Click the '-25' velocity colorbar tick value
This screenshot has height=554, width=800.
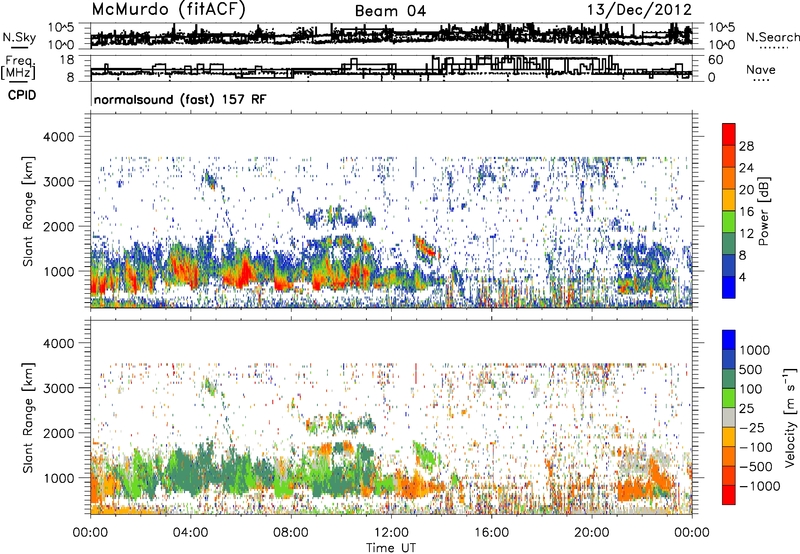pyautogui.click(x=752, y=428)
